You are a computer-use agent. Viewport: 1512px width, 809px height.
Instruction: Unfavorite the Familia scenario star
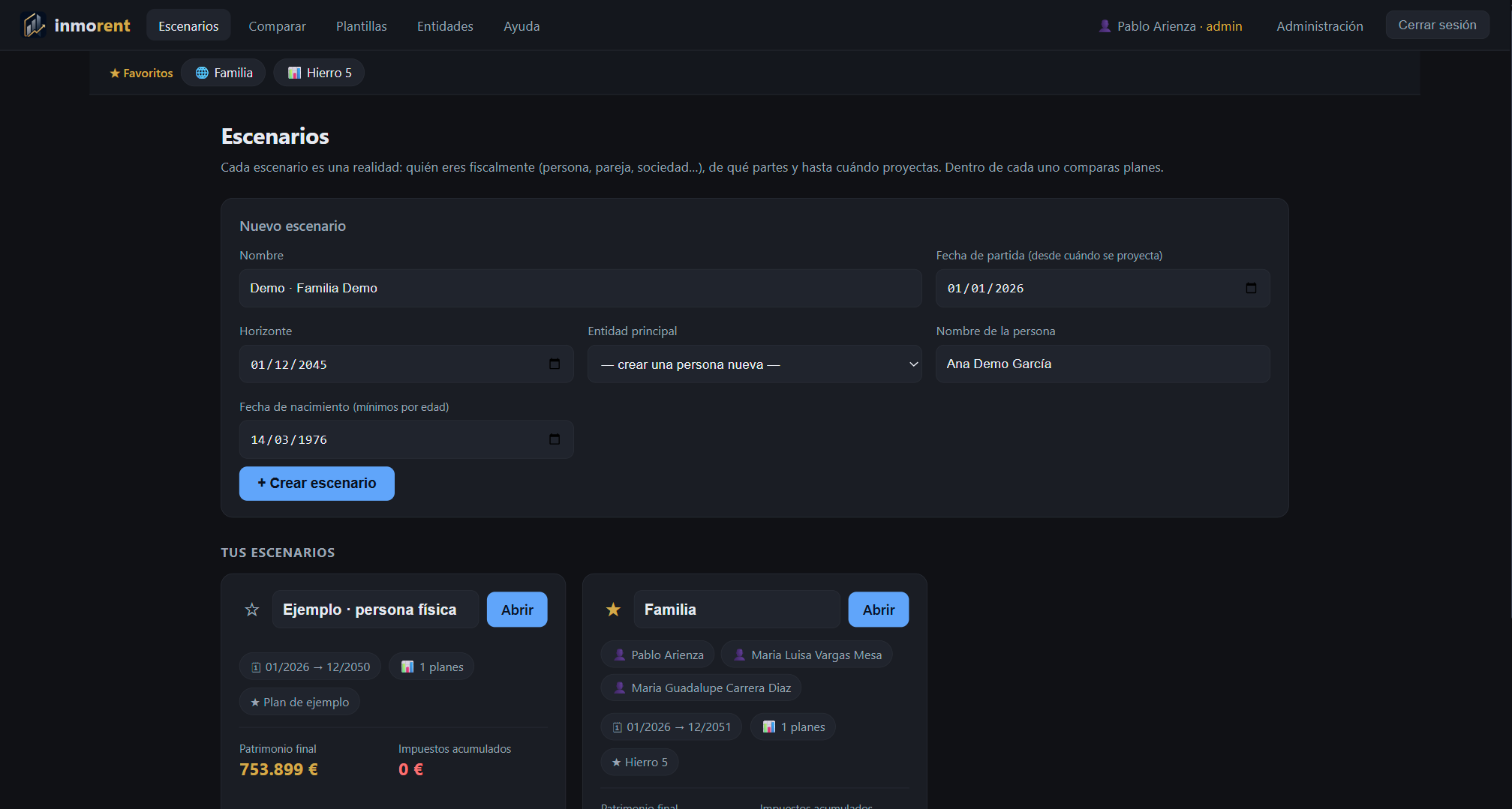pos(613,609)
